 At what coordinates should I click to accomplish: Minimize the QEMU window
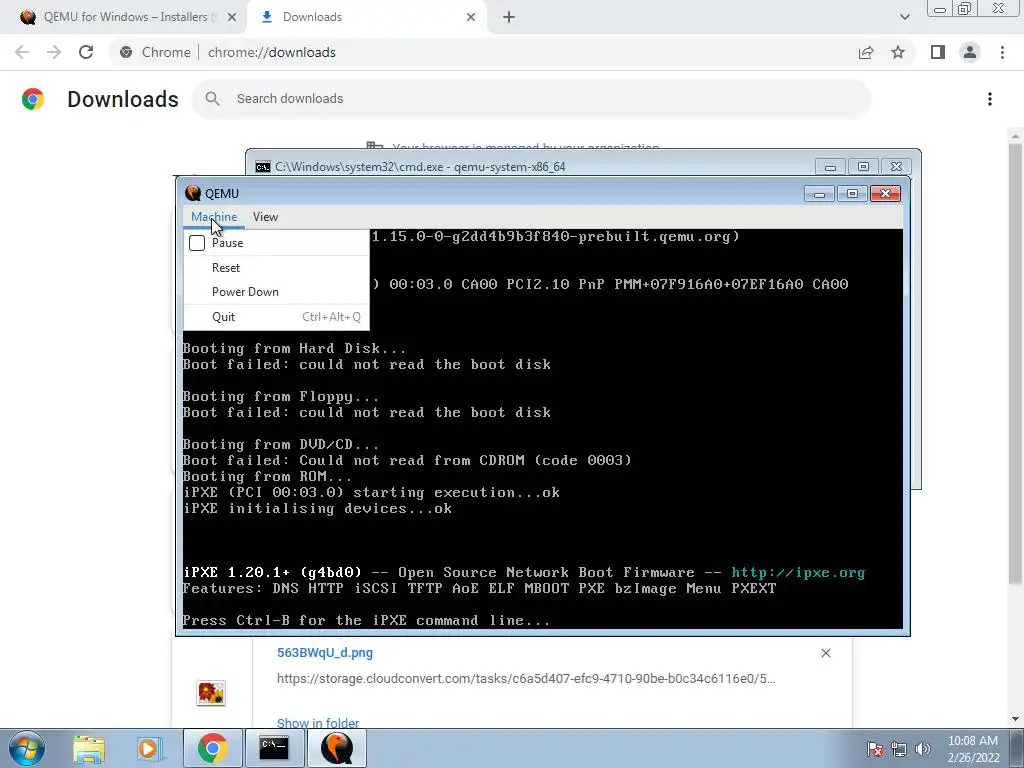[x=819, y=193]
